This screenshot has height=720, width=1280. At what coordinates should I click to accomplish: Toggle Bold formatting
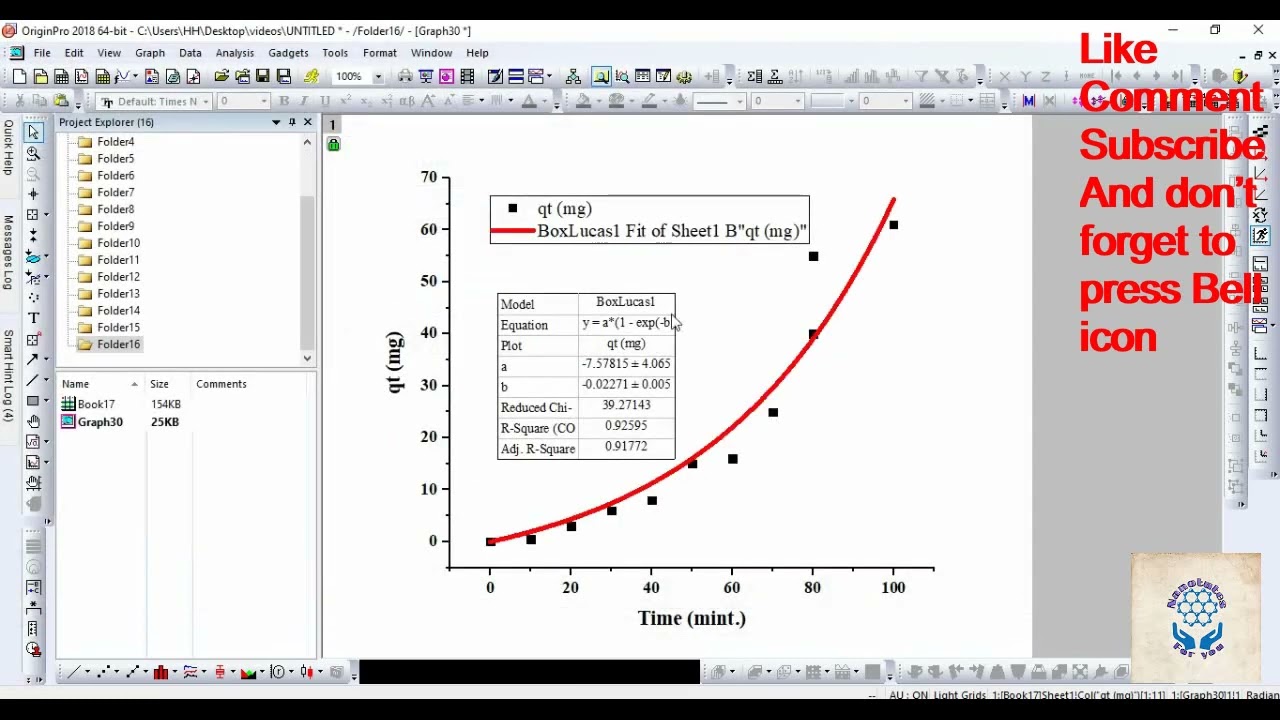point(284,101)
